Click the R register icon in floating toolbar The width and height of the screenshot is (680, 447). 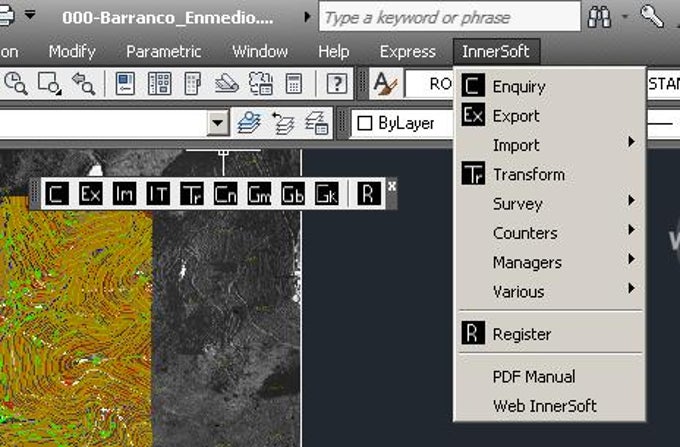click(369, 194)
